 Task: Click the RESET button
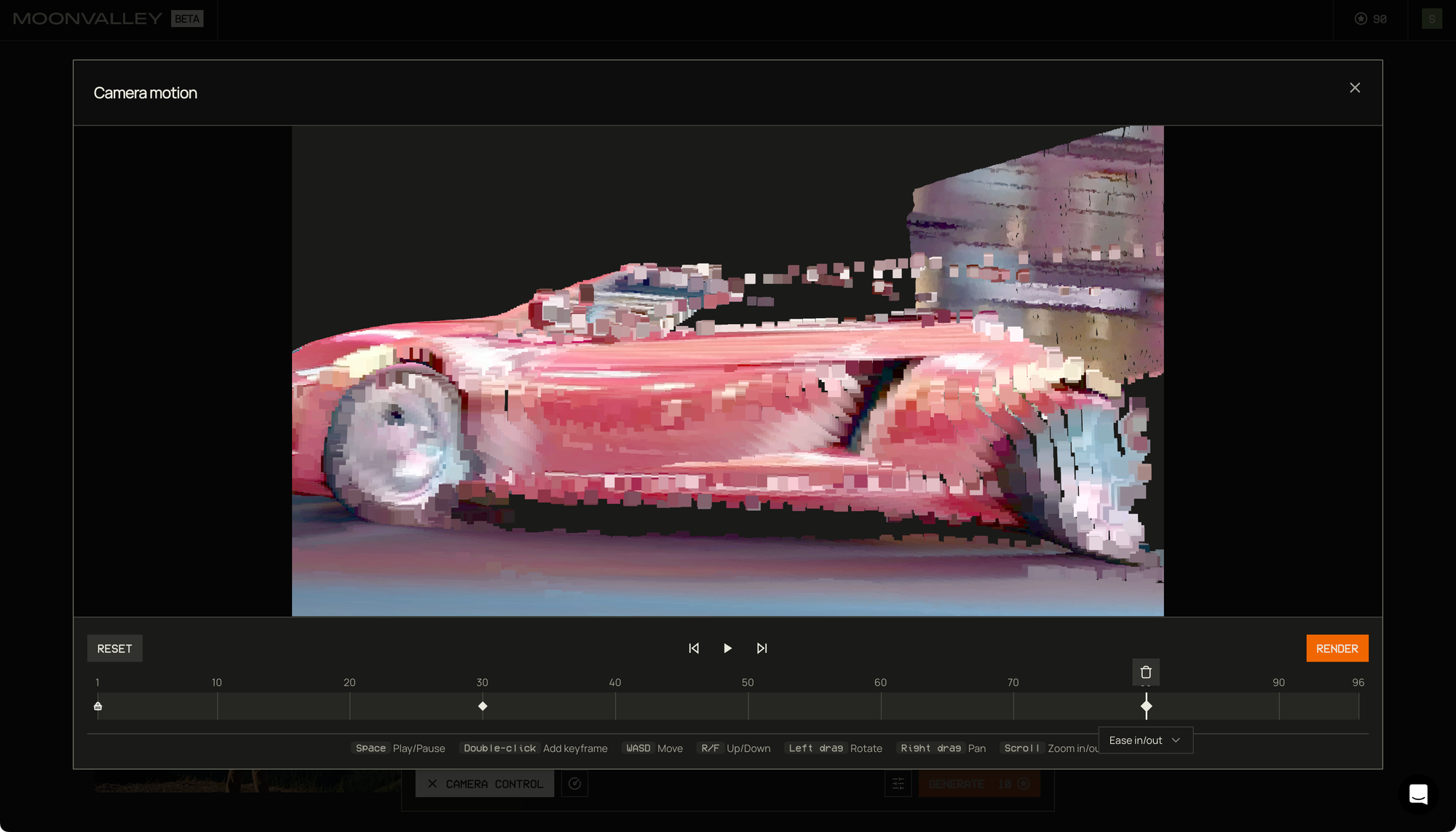pos(114,648)
